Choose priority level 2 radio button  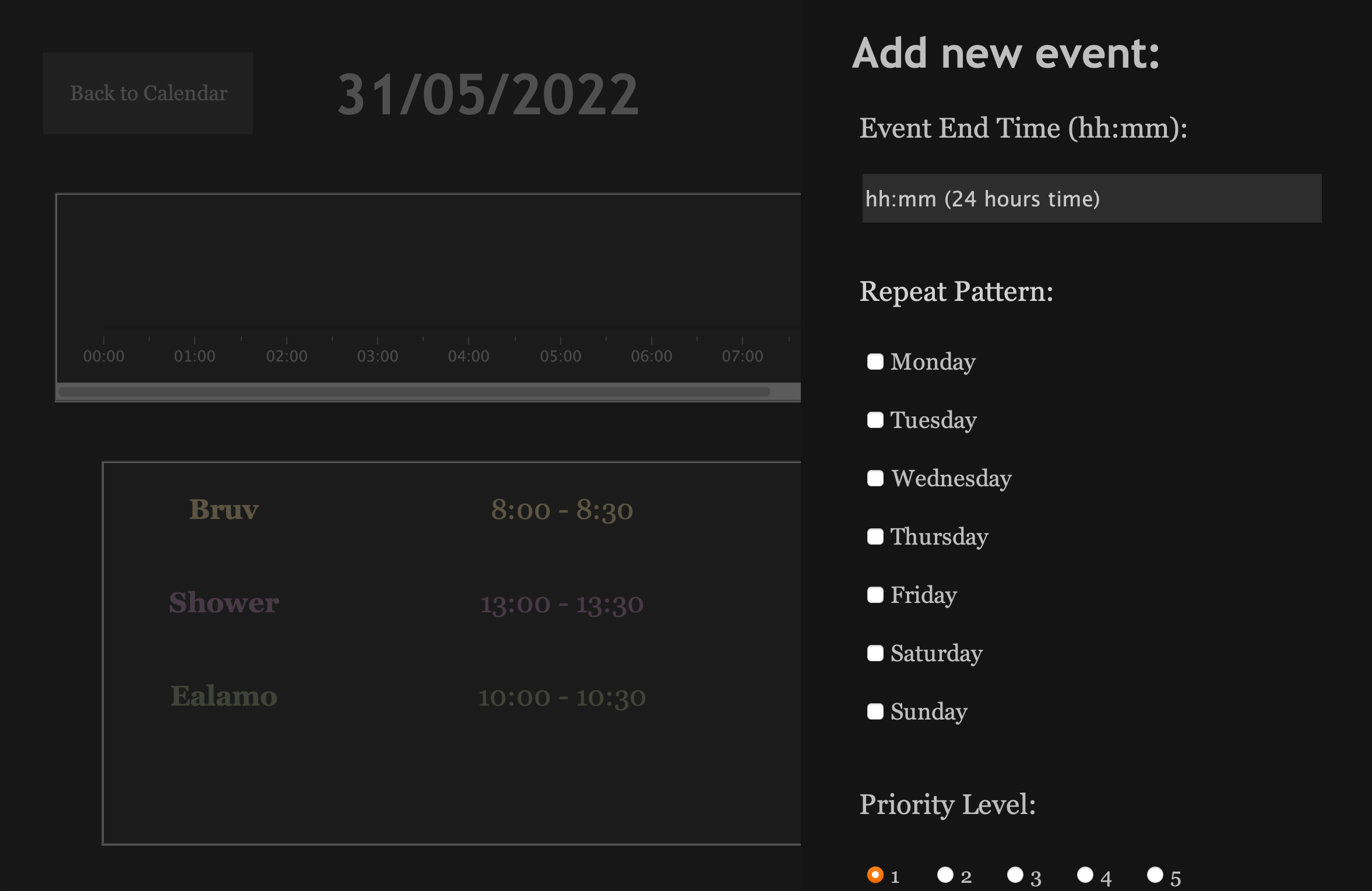coord(945,875)
